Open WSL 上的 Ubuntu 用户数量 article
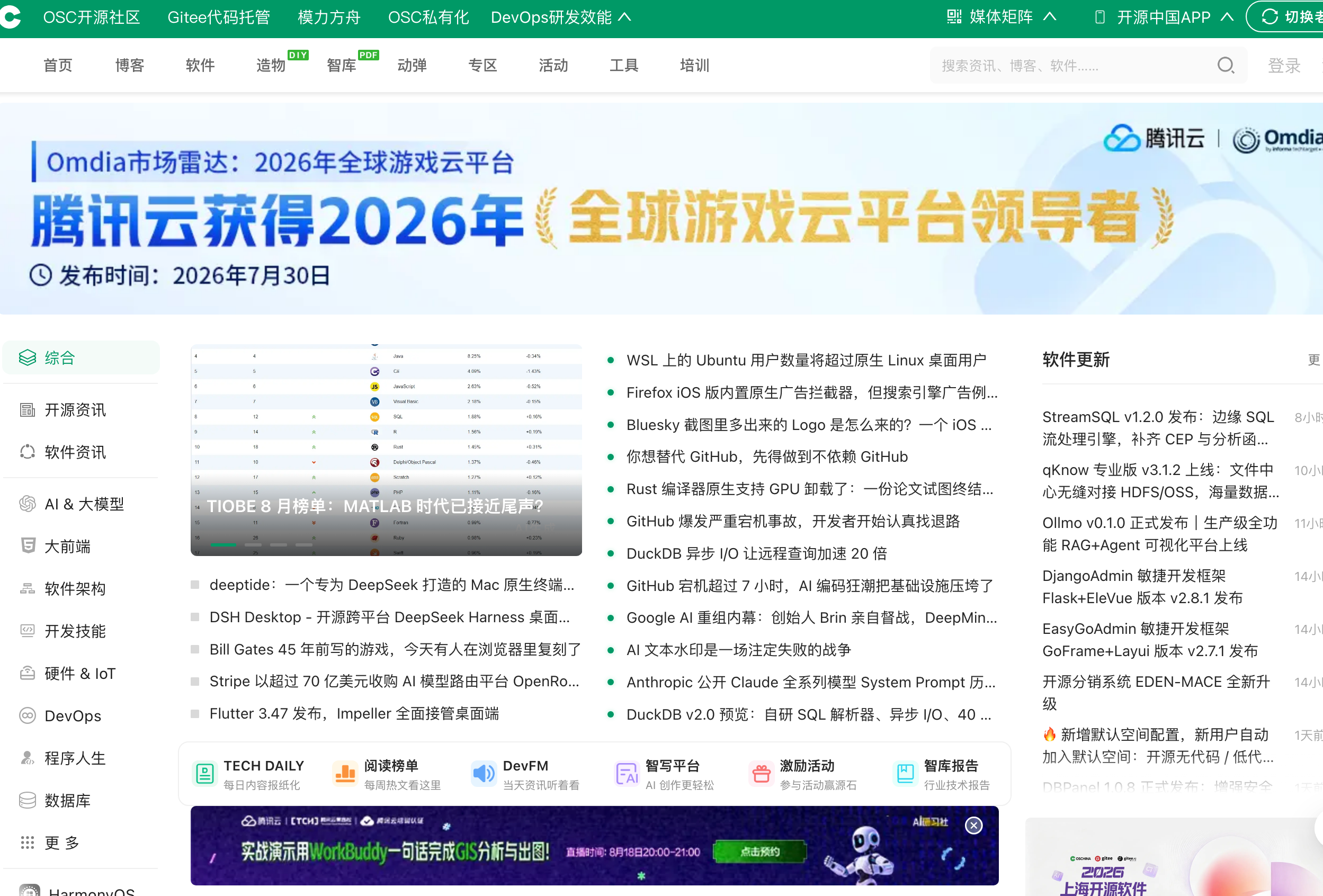1323x896 pixels. tap(806, 360)
